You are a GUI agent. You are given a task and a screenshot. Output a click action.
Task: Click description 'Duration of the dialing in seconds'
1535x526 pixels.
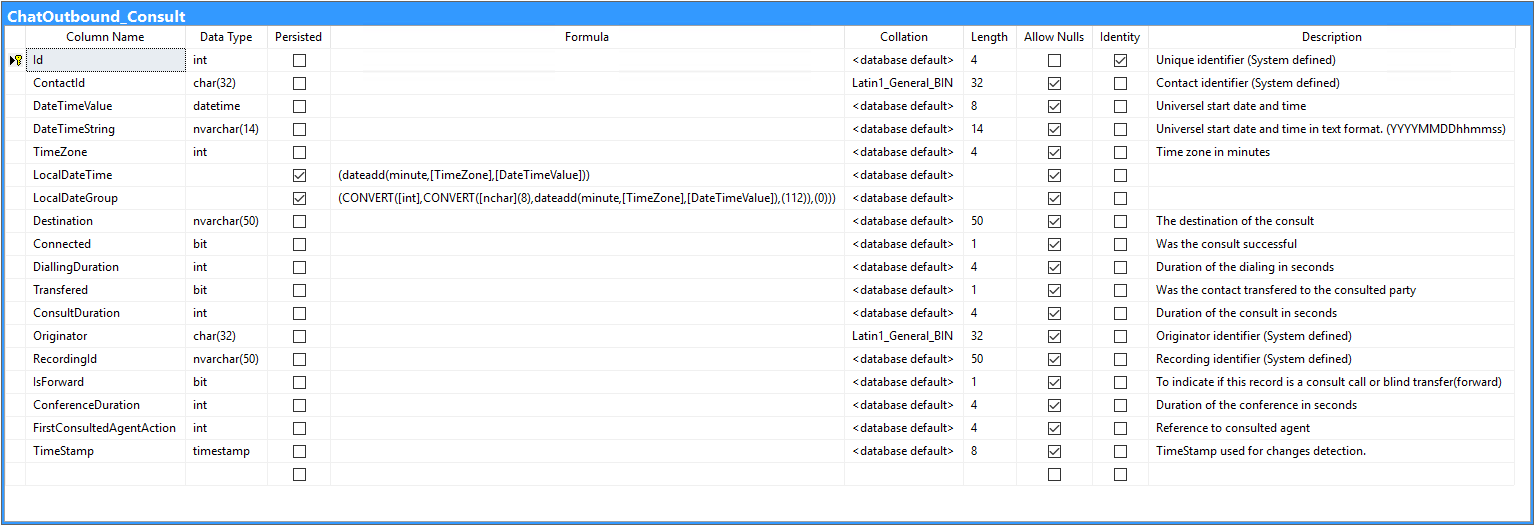1245,267
